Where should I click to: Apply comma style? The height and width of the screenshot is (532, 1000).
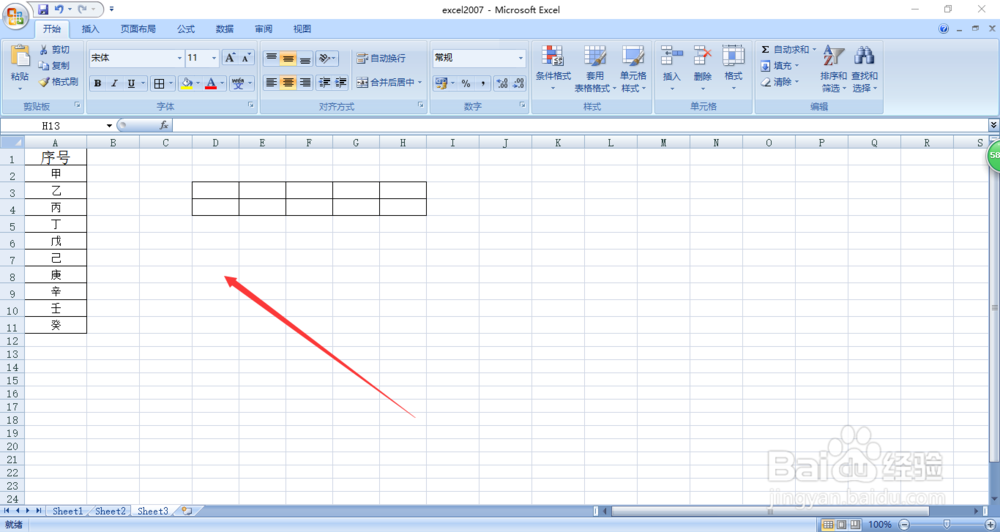[483, 83]
